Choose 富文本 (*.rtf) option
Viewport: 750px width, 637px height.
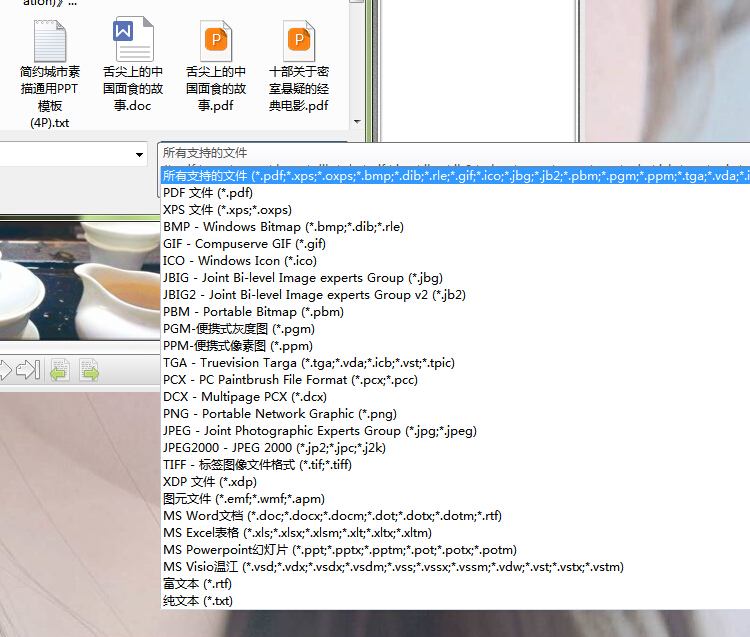tap(455, 583)
